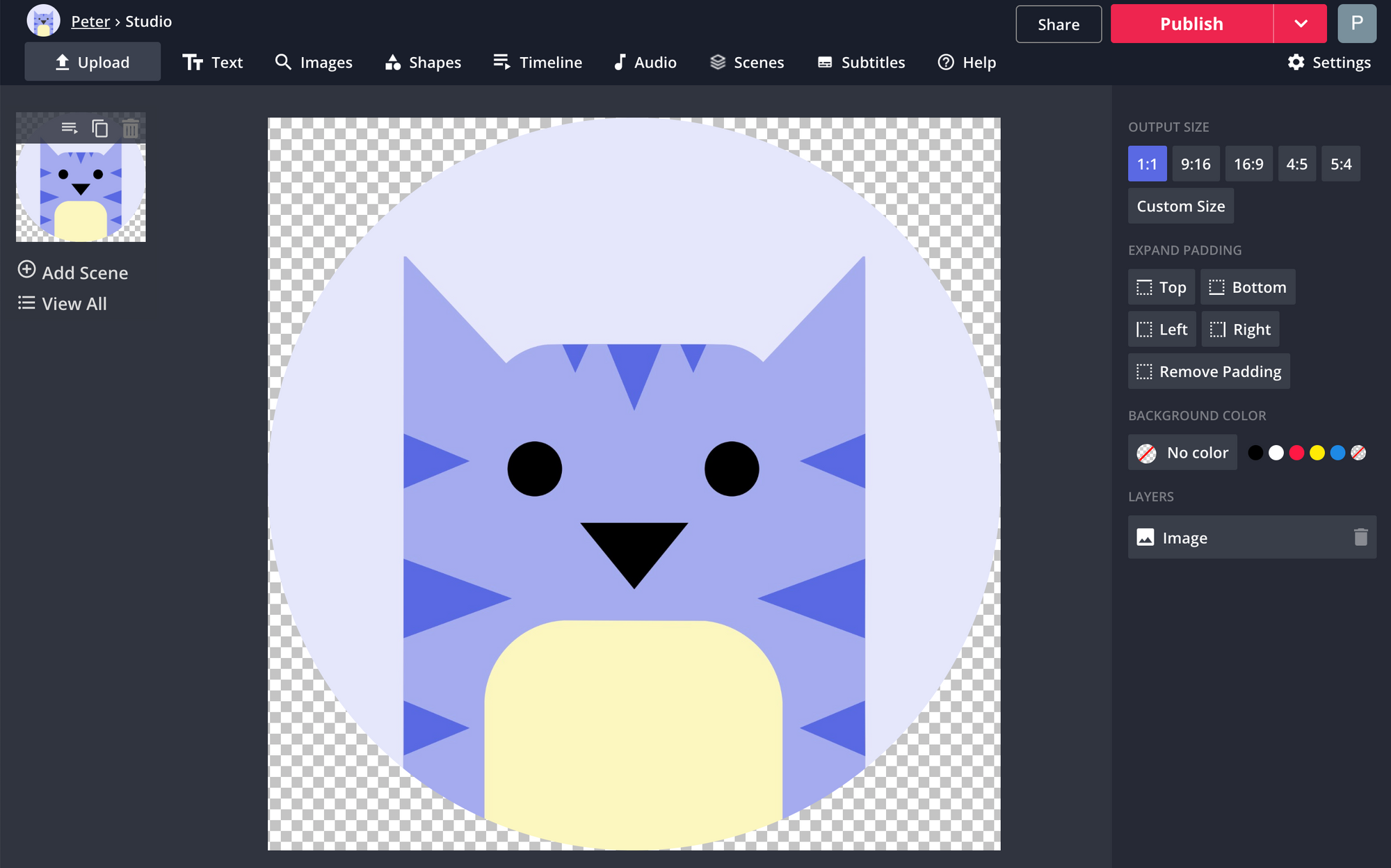
Task: Select 16:9 output size ratio
Action: pyautogui.click(x=1248, y=164)
